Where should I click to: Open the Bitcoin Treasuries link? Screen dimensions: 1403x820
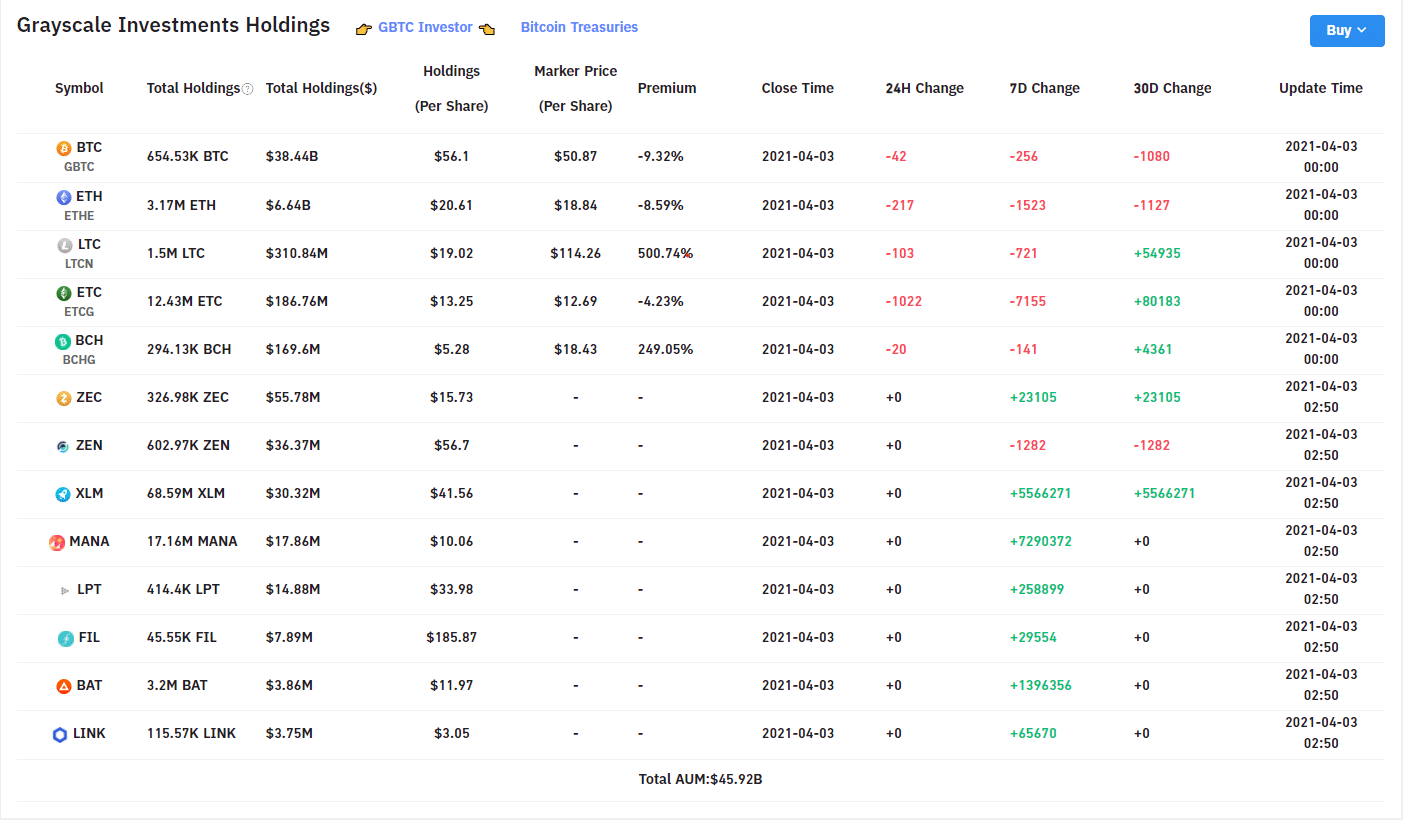click(579, 28)
